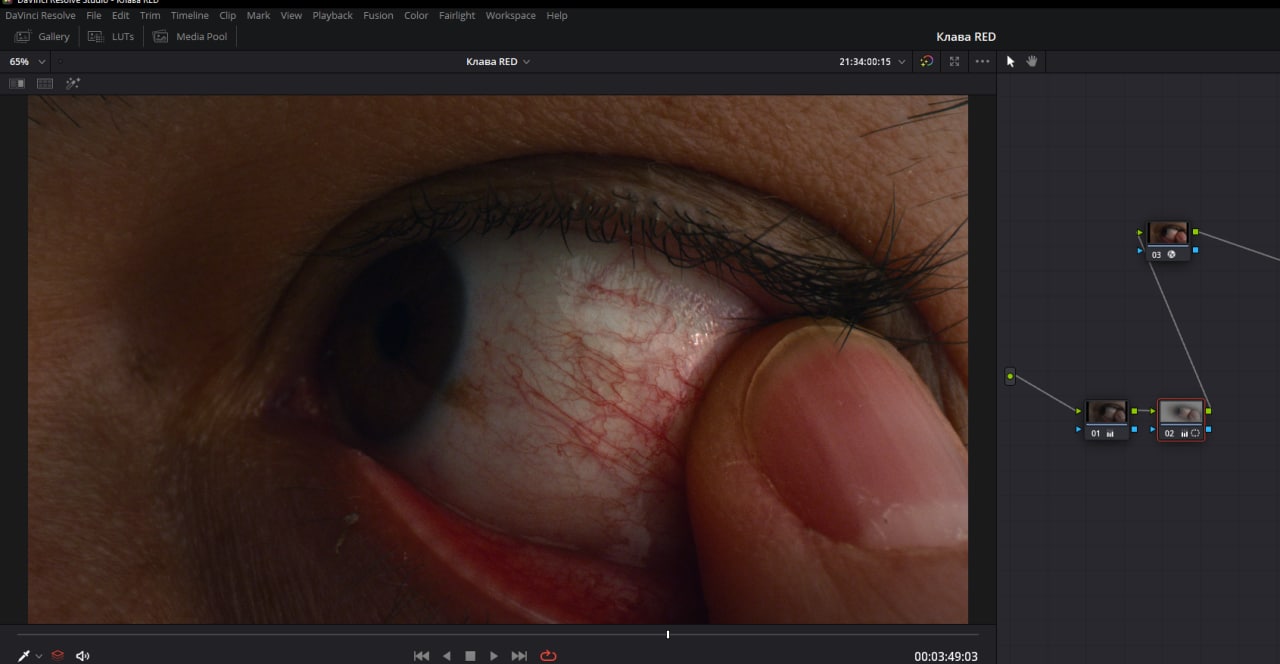1280x664 pixels.
Task: Open the viewer three-dot options menu
Action: (982, 61)
